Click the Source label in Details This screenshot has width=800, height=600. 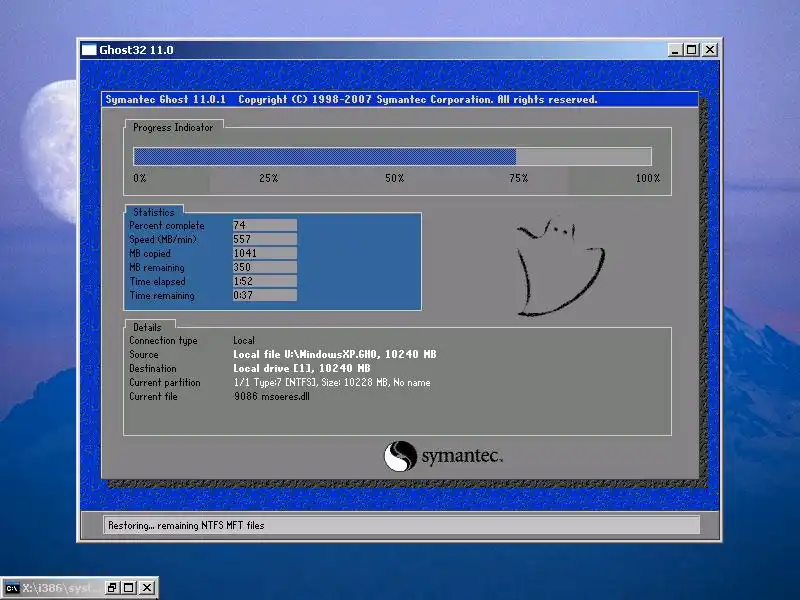pos(144,355)
